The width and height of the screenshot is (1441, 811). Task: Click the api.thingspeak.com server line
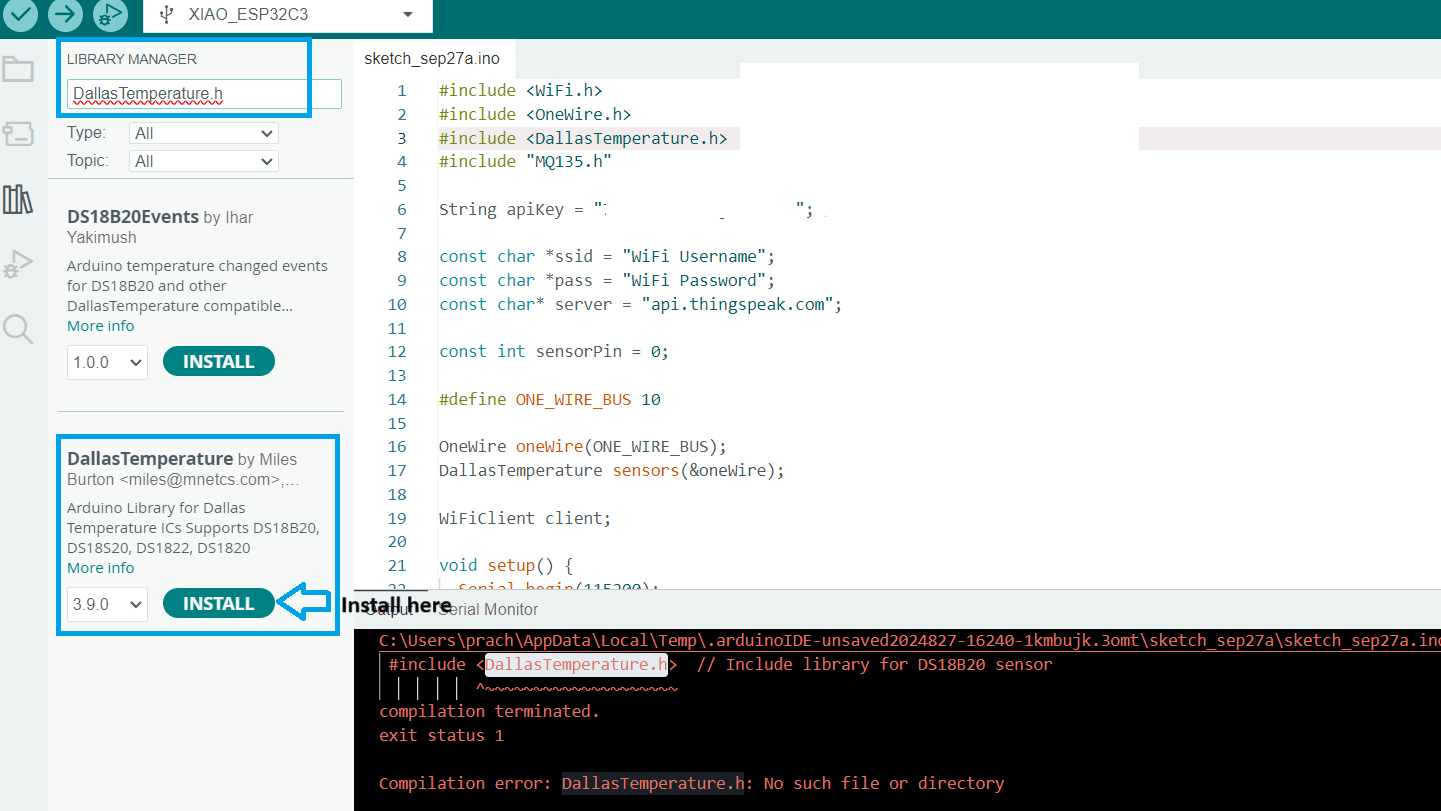coord(641,304)
